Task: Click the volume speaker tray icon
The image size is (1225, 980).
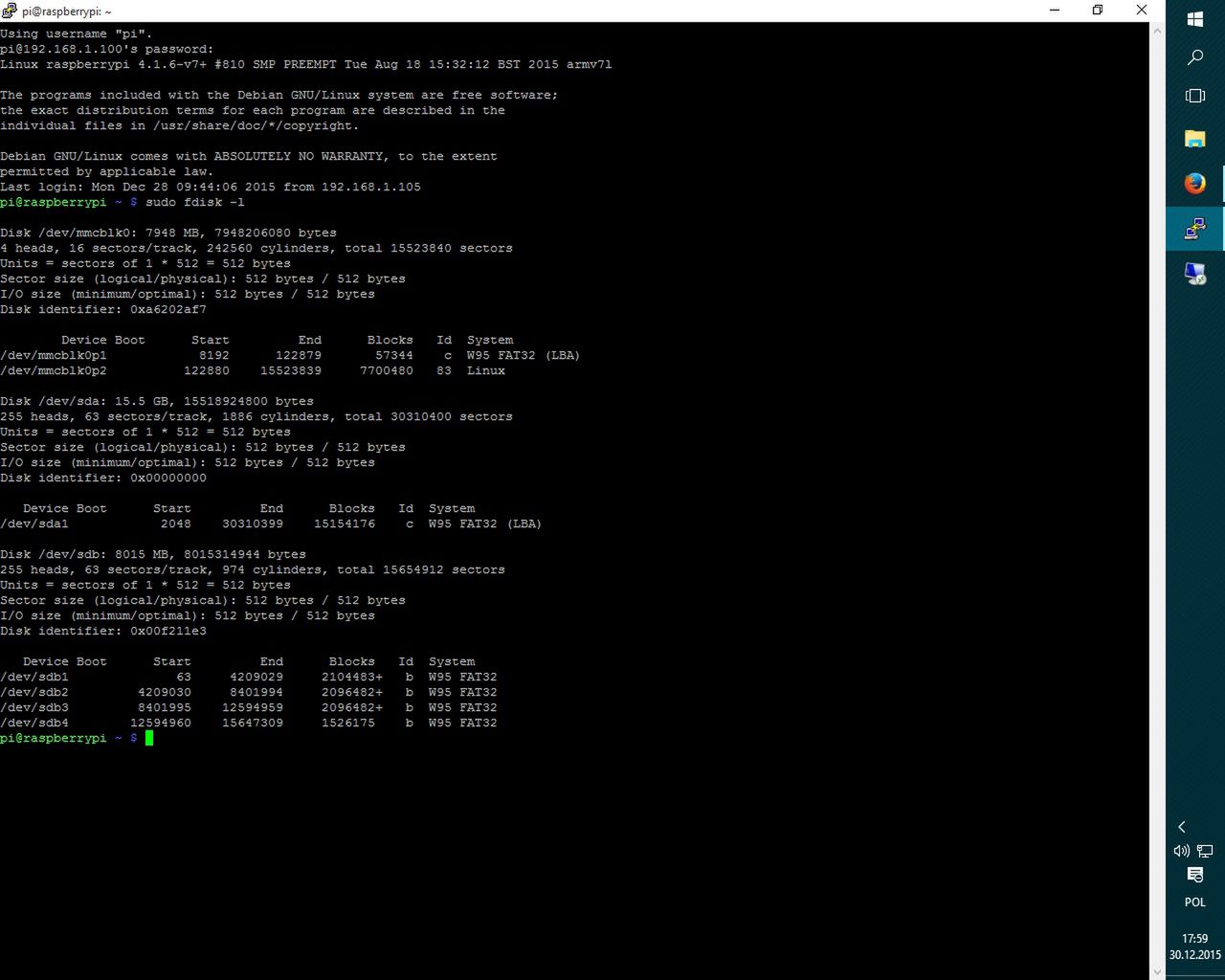Action: (x=1182, y=851)
